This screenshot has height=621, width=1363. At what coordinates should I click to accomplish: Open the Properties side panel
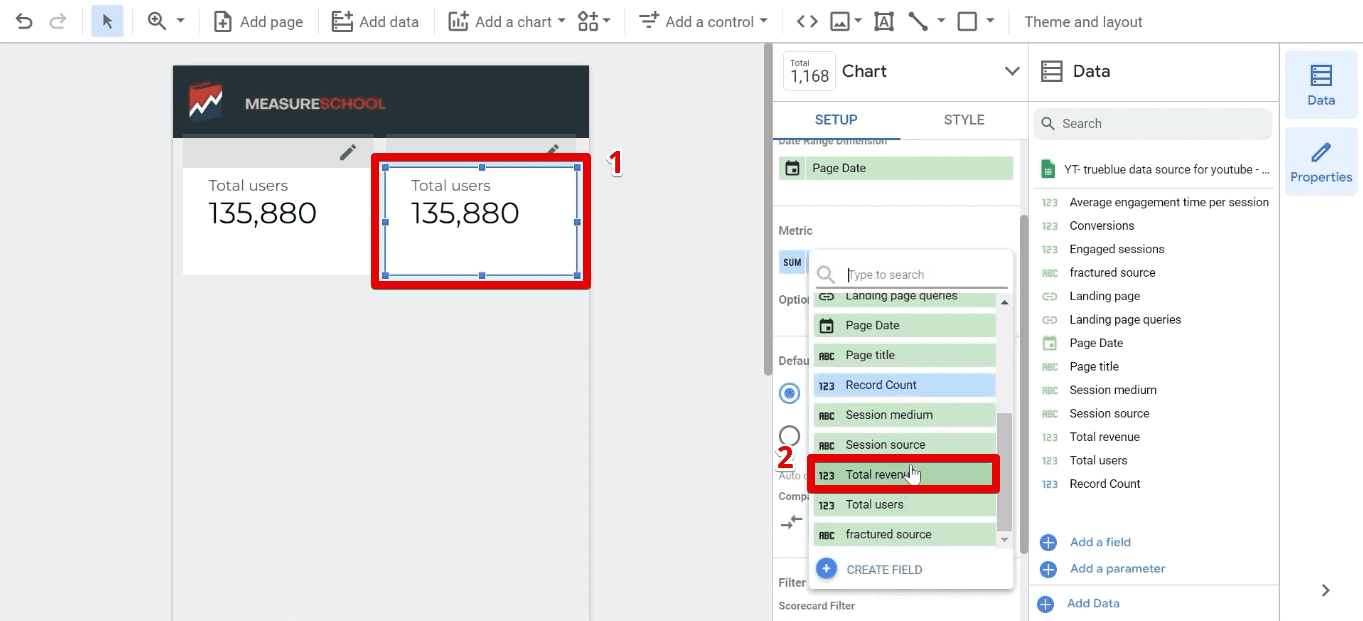[1320, 161]
